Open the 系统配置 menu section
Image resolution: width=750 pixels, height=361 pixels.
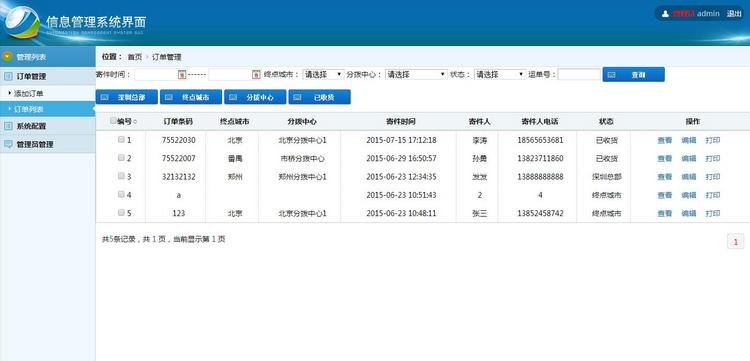[x=48, y=126]
